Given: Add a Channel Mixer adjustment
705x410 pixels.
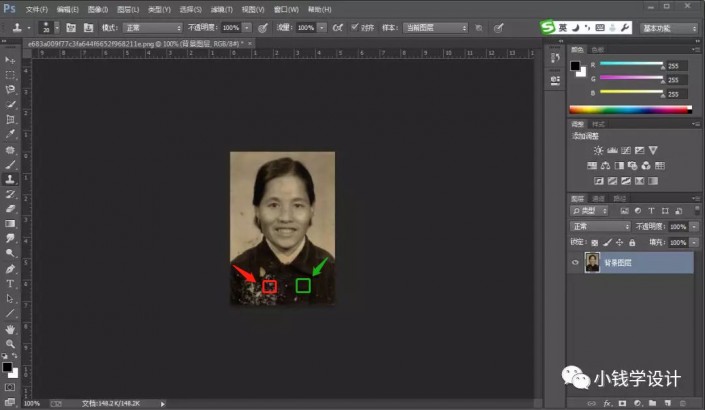Looking at the screenshot, I should click(x=646, y=166).
